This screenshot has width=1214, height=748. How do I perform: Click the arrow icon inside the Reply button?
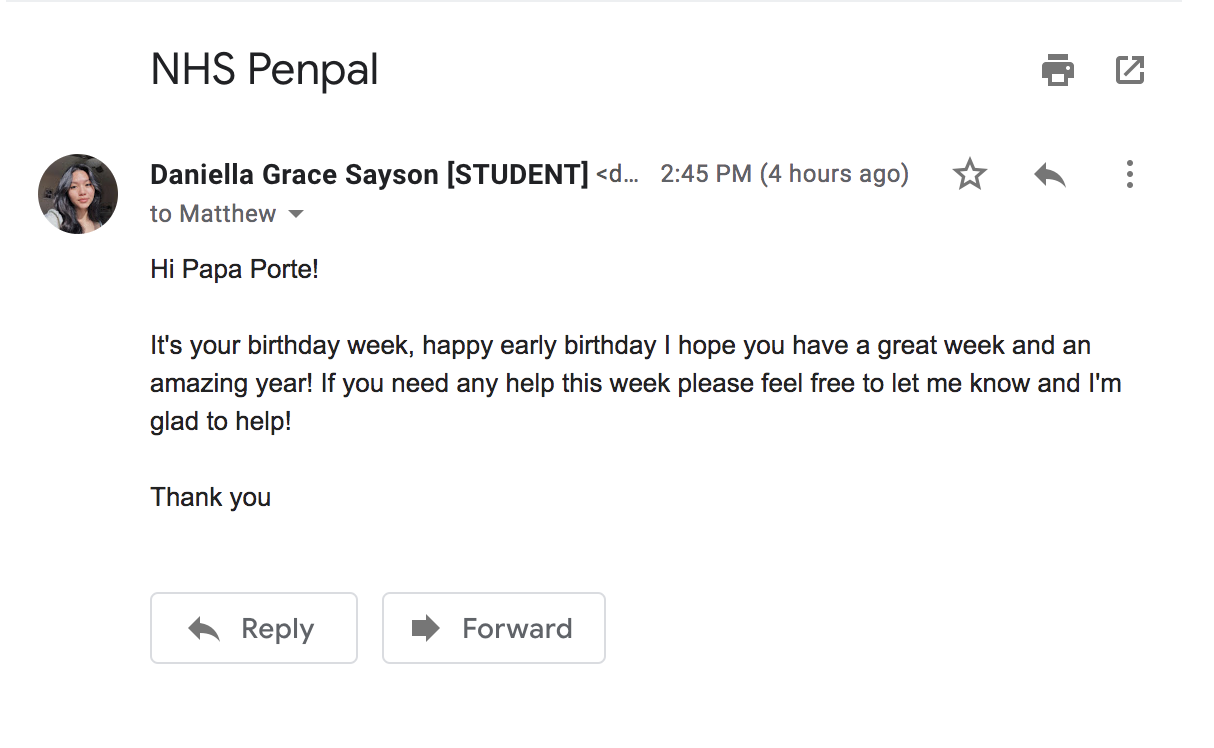pyautogui.click(x=204, y=628)
